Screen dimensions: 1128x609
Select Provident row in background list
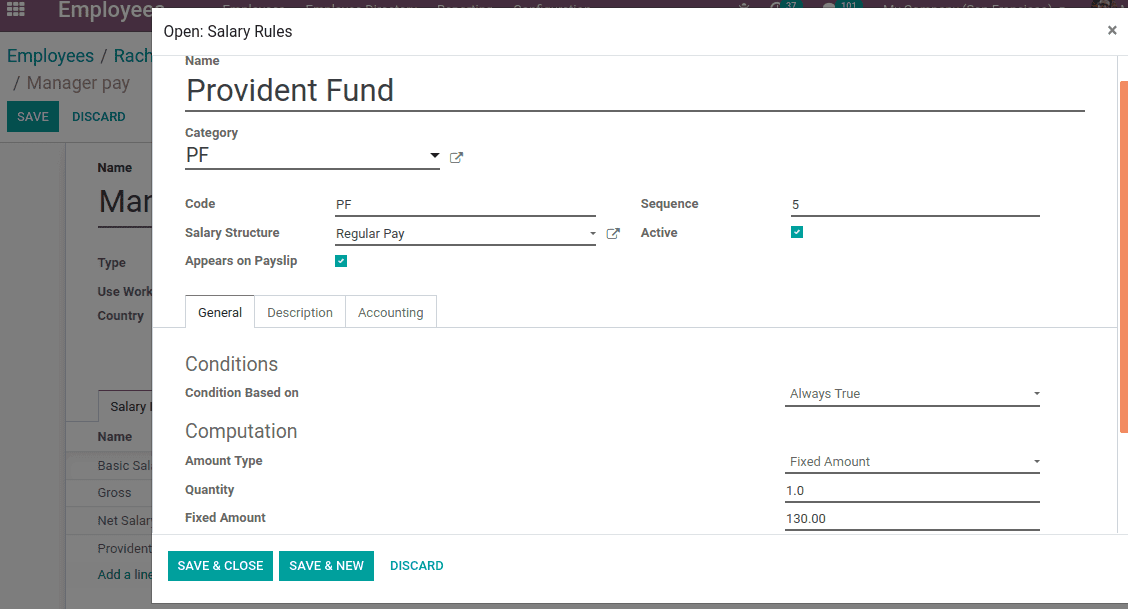(109, 549)
